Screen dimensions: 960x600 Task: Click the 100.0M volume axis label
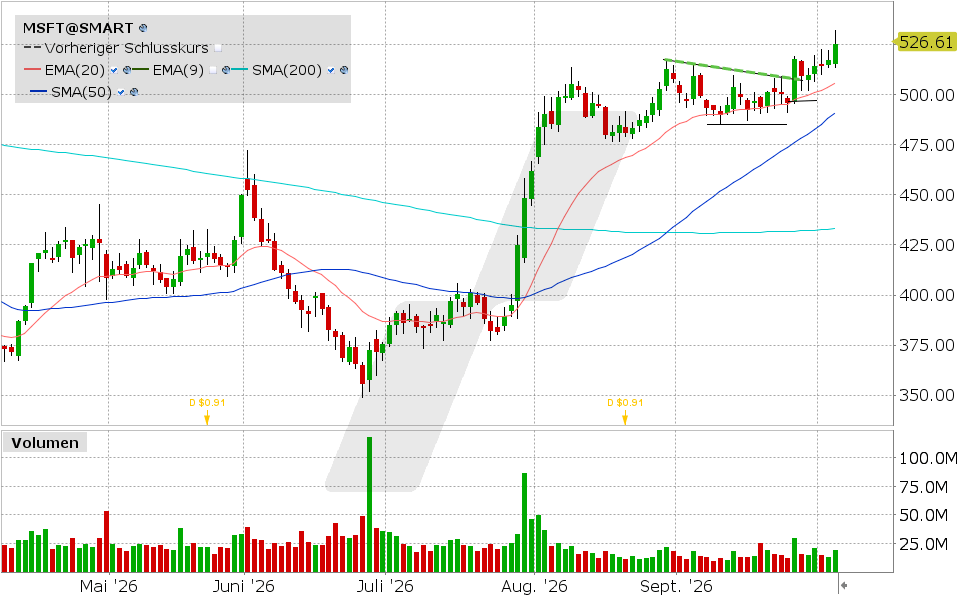coord(928,458)
